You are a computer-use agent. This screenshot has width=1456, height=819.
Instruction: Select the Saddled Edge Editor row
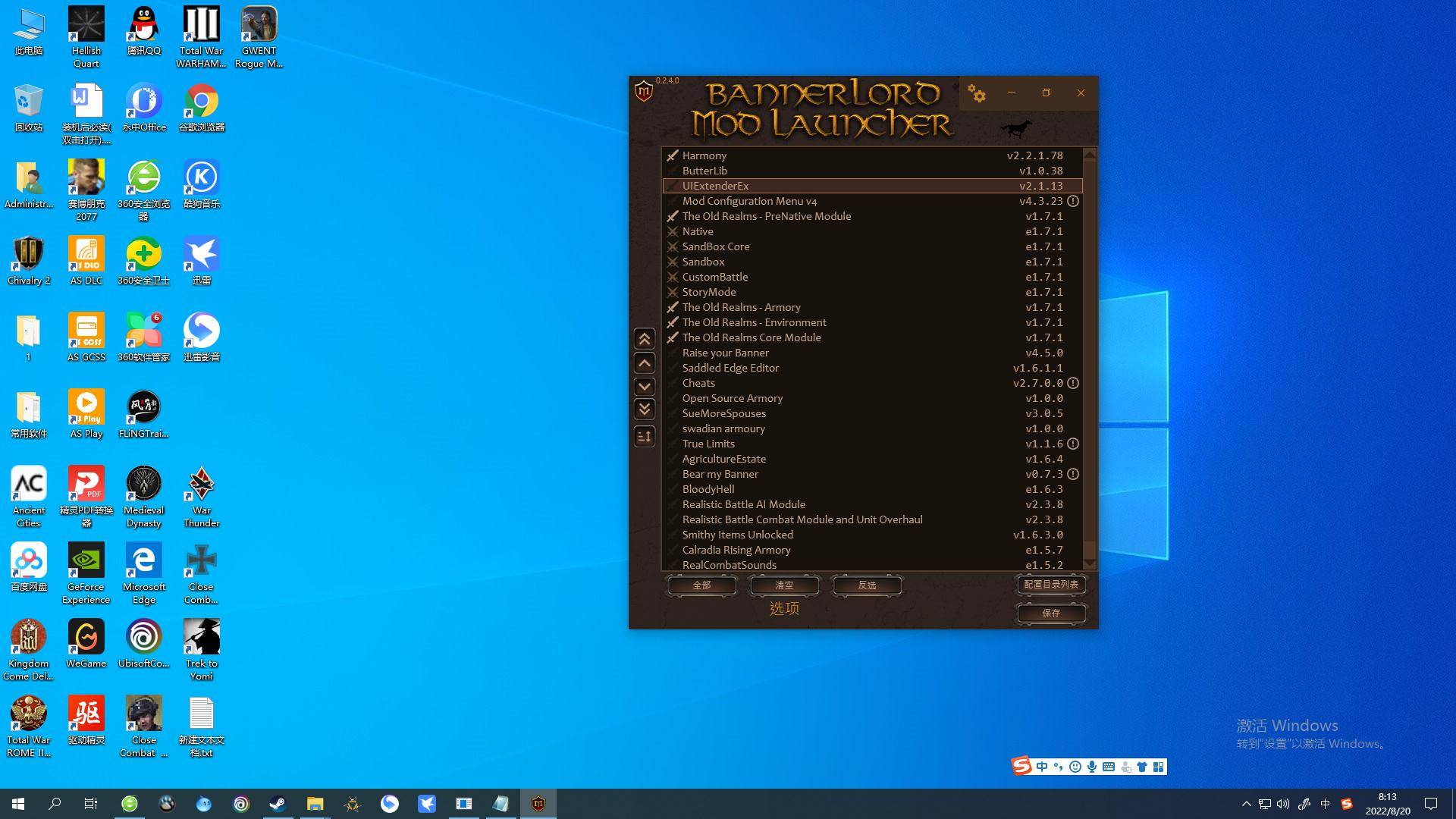coord(872,368)
